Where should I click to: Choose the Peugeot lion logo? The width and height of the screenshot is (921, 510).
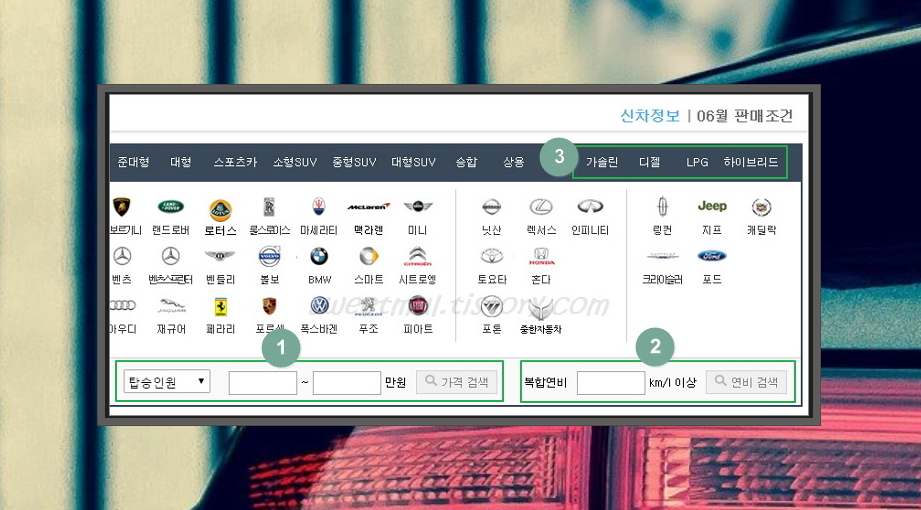368,306
